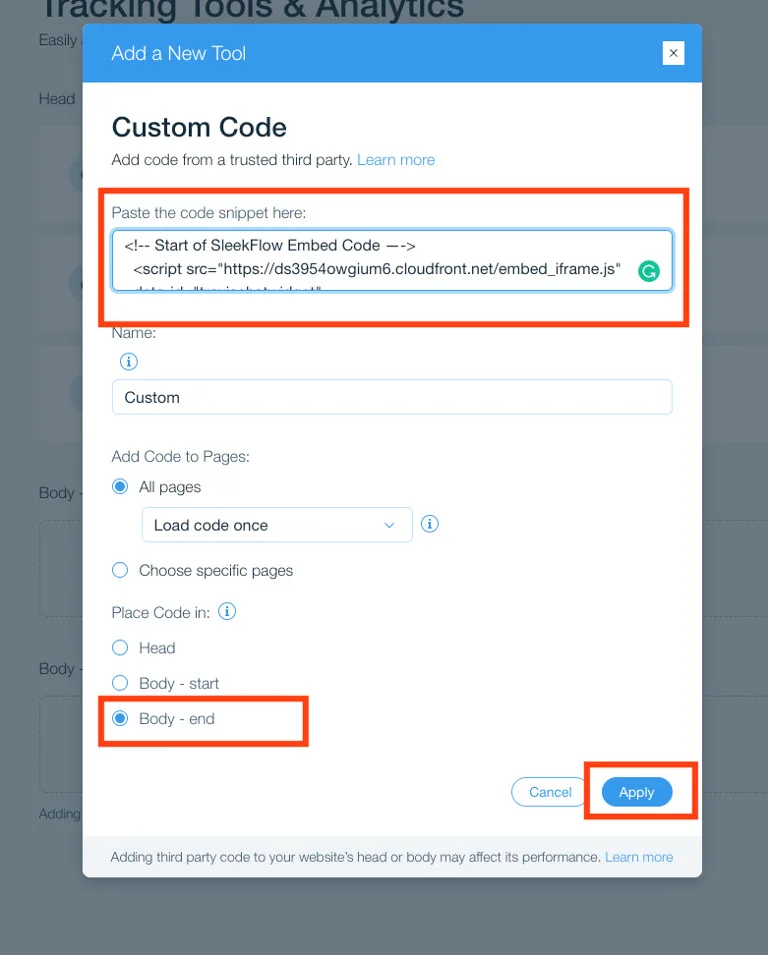Click the info icon next to Place Code in

click(x=226, y=611)
